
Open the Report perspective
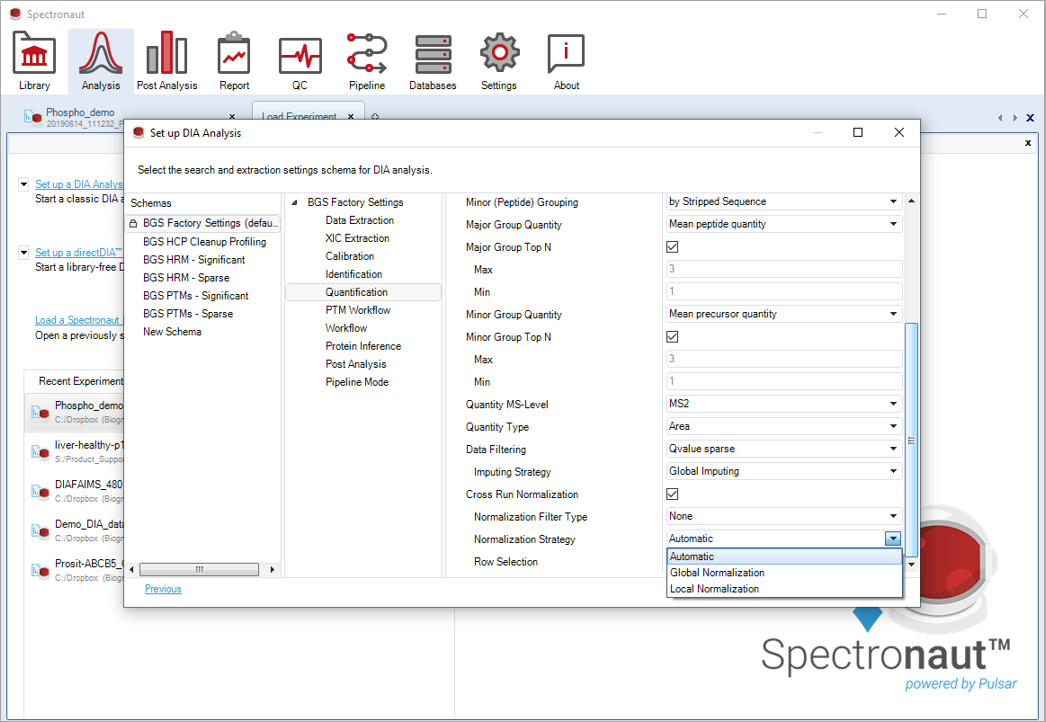click(x=234, y=61)
